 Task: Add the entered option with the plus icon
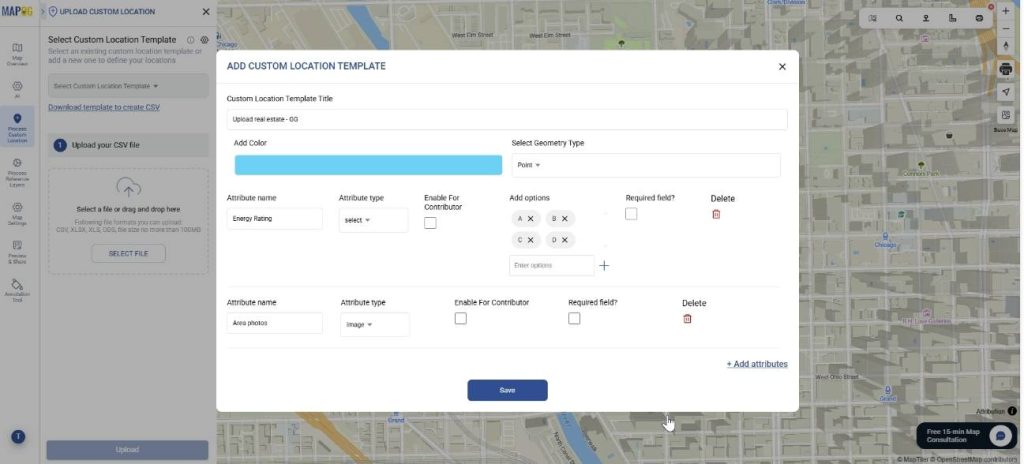(604, 265)
